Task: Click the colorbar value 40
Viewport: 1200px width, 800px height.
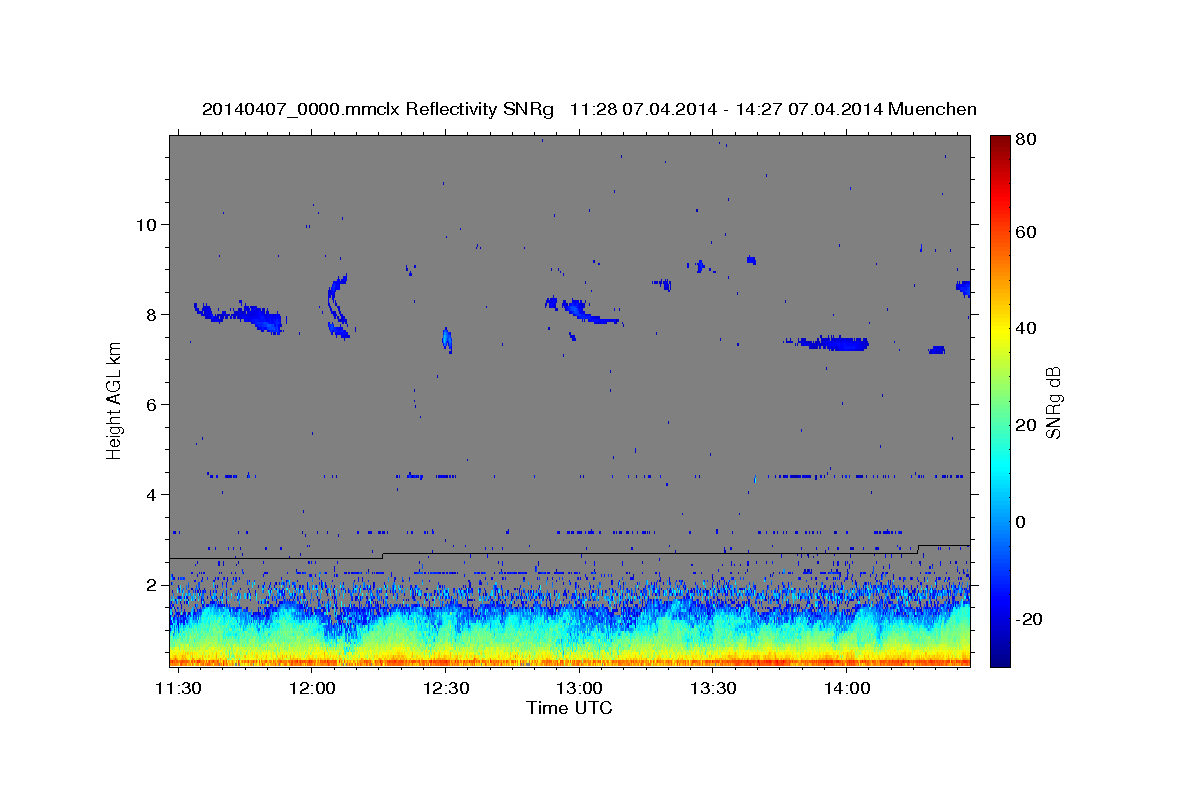Action: click(1028, 328)
